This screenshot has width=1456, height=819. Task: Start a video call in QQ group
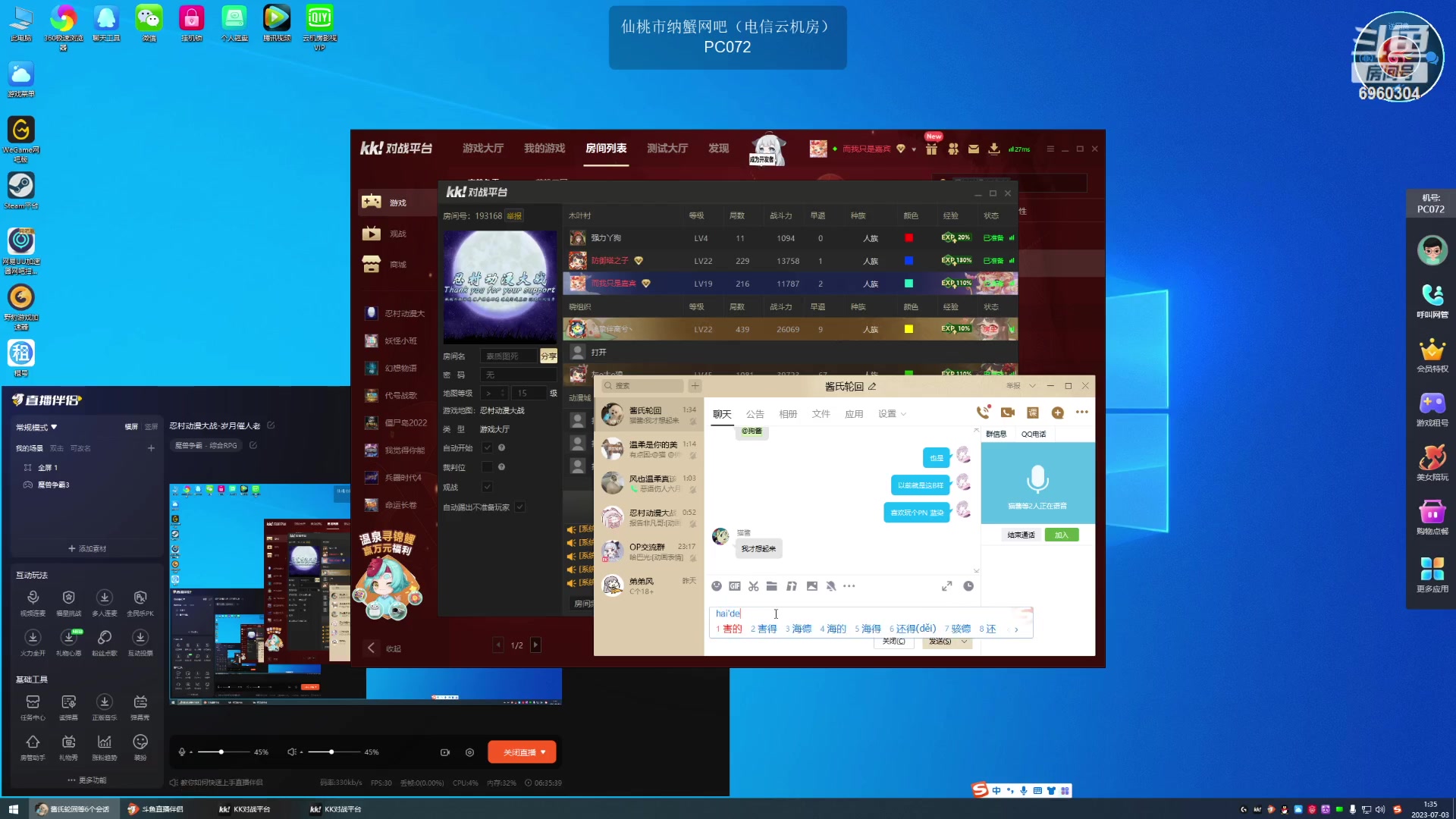point(1008,413)
